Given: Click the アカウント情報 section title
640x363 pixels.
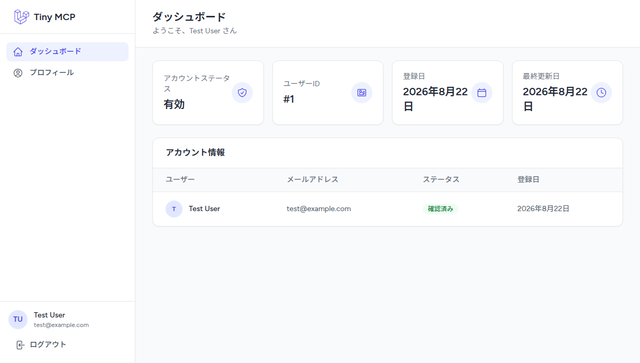Looking at the screenshot, I should [195, 153].
